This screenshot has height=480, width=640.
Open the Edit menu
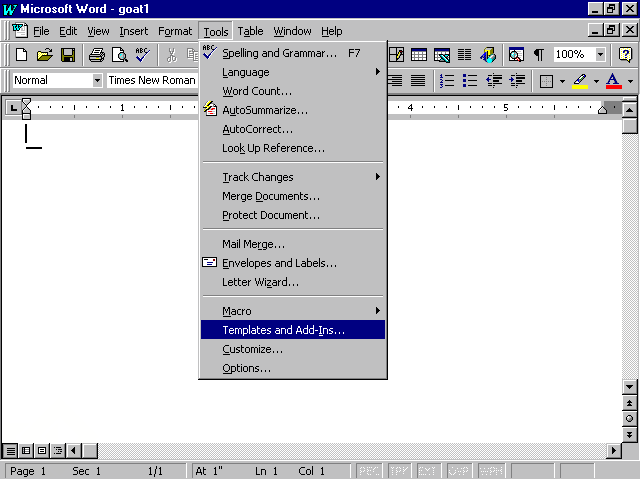point(68,31)
